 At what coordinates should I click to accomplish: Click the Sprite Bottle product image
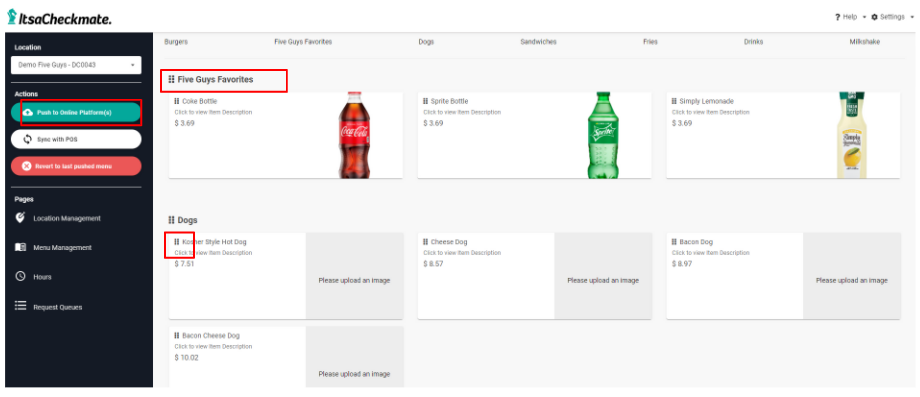tap(603, 135)
